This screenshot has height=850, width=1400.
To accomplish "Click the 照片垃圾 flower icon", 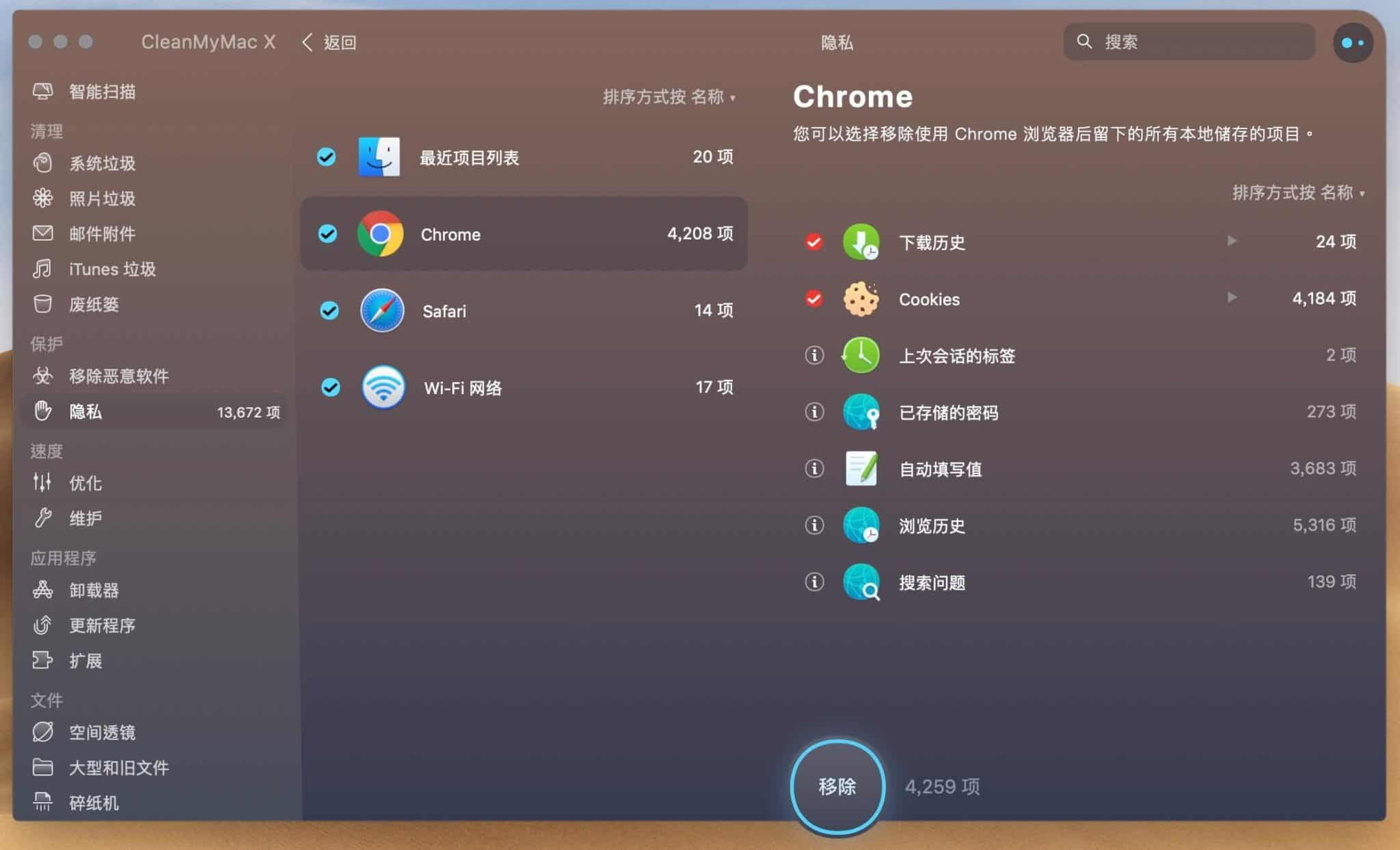I will click(43, 198).
